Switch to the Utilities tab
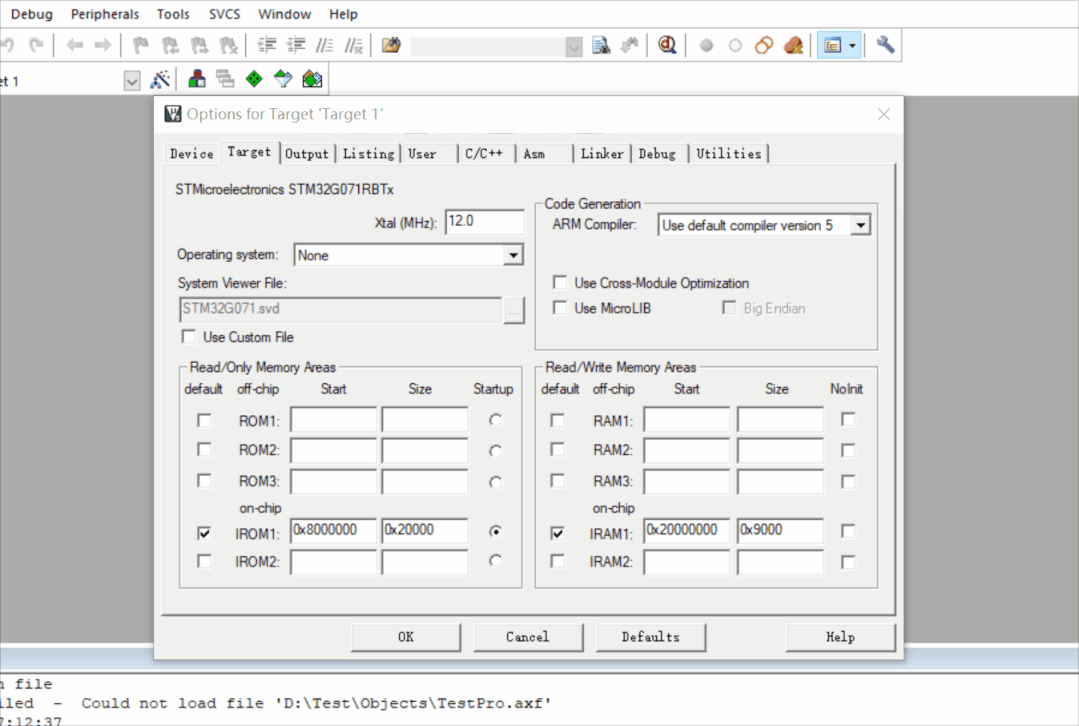This screenshot has width=1079, height=726. click(729, 153)
